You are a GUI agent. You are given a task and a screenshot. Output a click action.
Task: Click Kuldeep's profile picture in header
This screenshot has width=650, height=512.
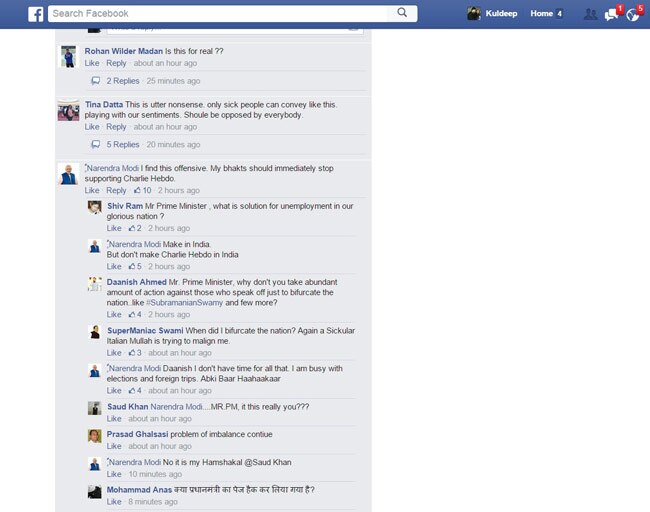(x=474, y=14)
